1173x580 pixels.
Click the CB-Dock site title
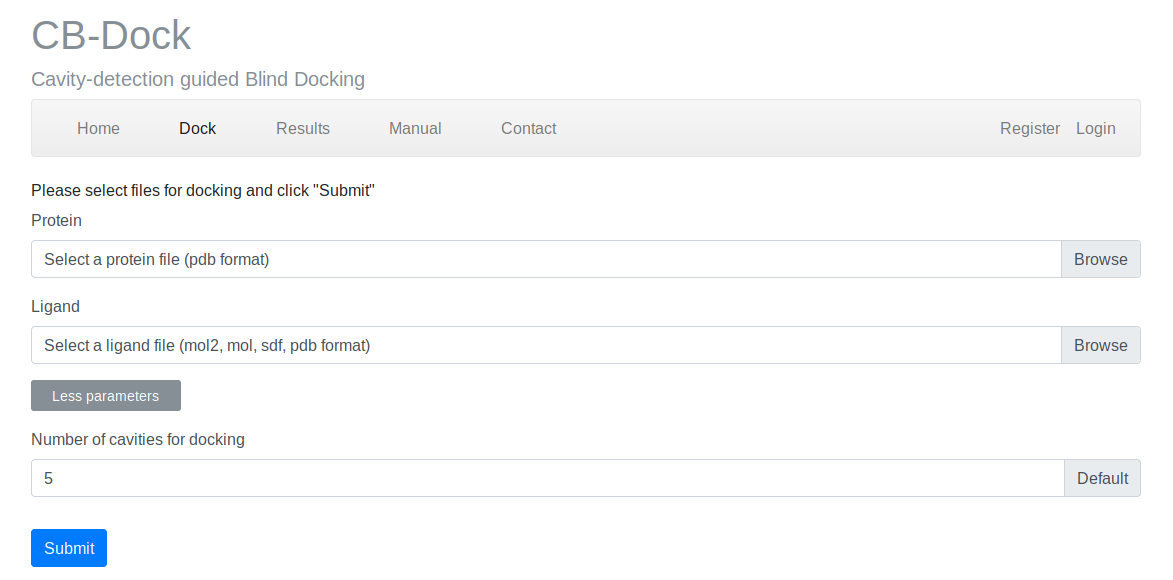(x=111, y=36)
